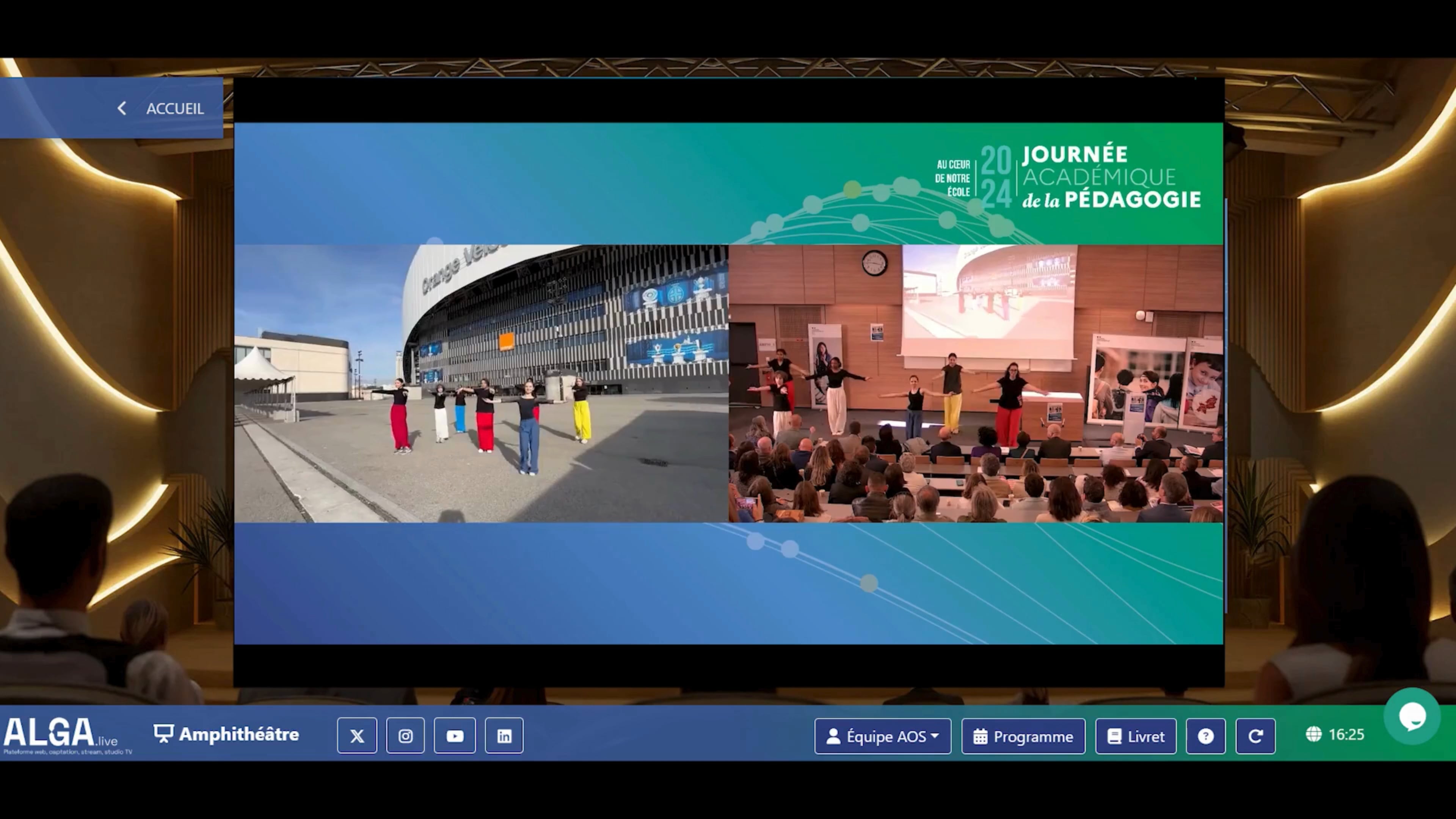
Task: Click the back chevron beside ACCUEIL
Action: (121, 108)
